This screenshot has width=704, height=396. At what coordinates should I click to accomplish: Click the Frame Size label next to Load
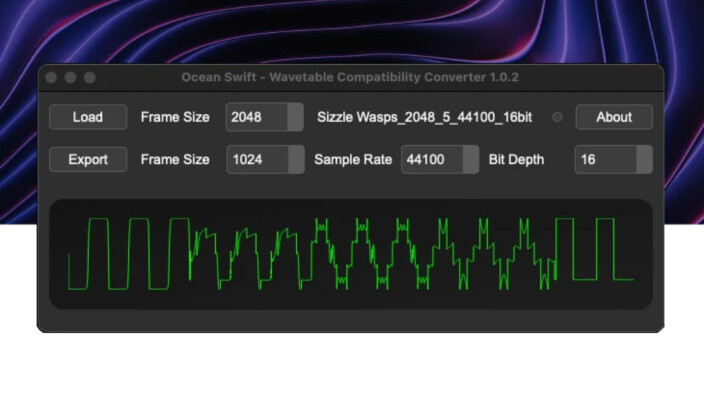click(175, 117)
